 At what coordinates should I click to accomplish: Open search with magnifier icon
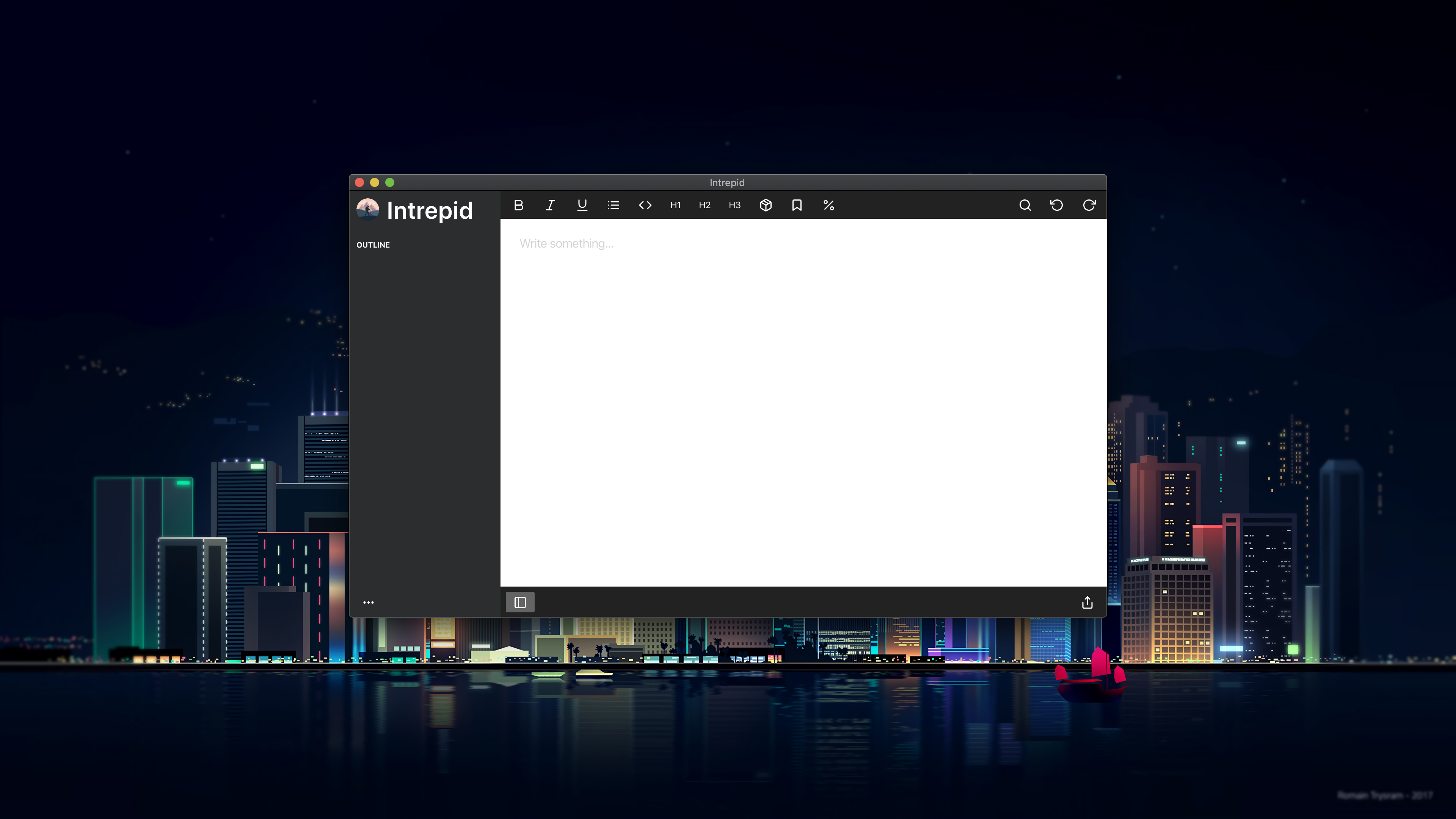[x=1025, y=205]
